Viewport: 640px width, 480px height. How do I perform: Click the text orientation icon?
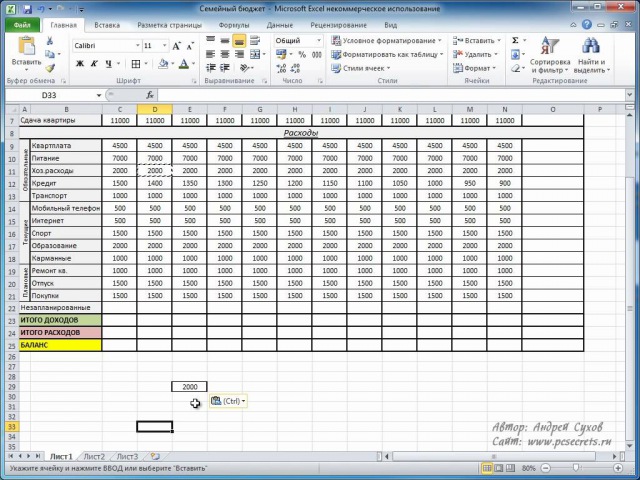pyautogui.click(x=244, y=68)
